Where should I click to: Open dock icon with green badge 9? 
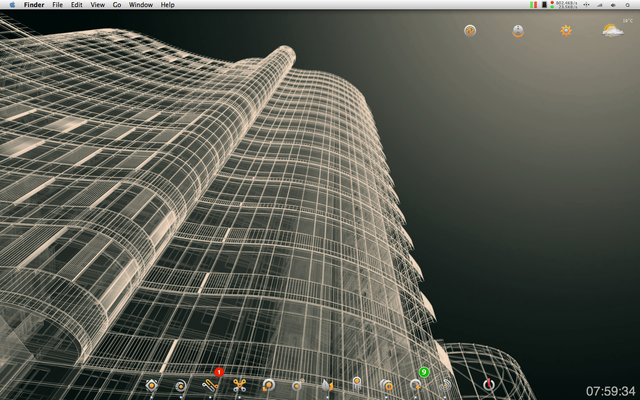click(416, 383)
